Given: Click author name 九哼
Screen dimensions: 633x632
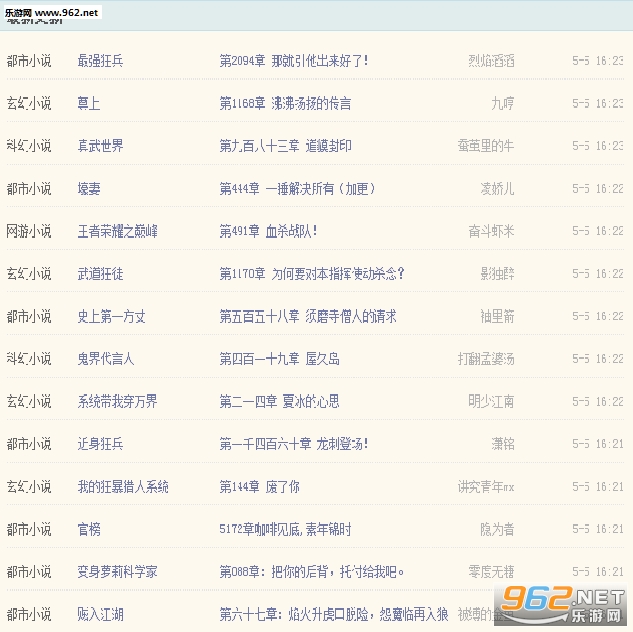Looking at the screenshot, I should (x=503, y=104).
